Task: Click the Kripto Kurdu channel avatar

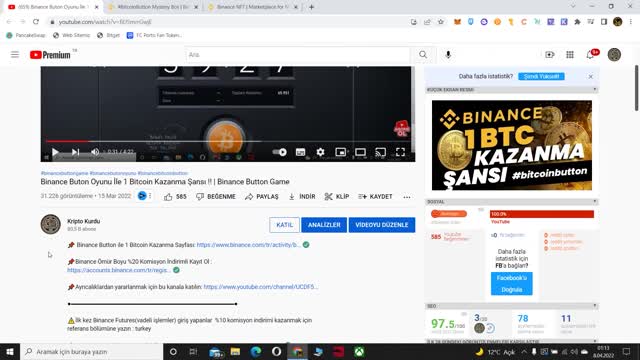Action: 51,224
